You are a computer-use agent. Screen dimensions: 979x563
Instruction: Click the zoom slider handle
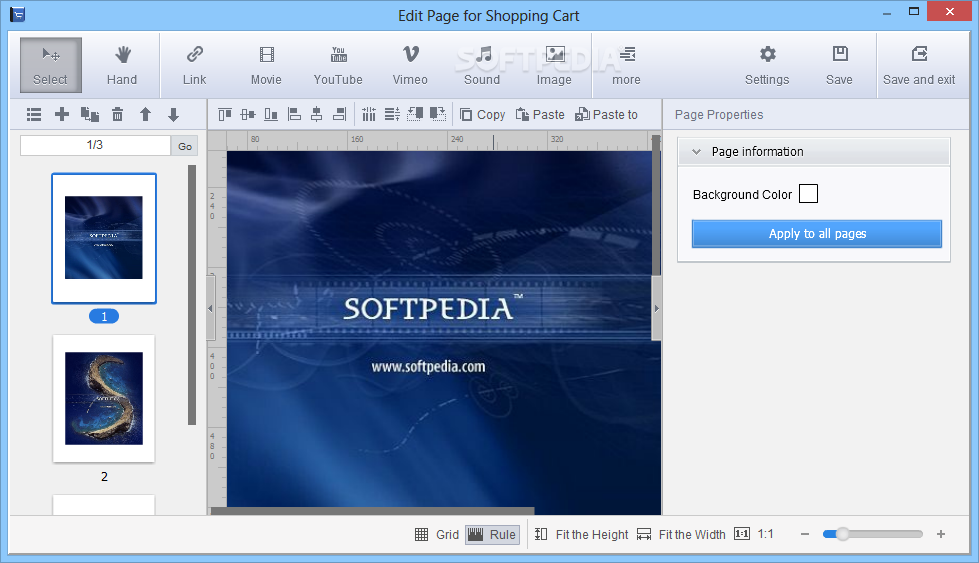pos(843,534)
